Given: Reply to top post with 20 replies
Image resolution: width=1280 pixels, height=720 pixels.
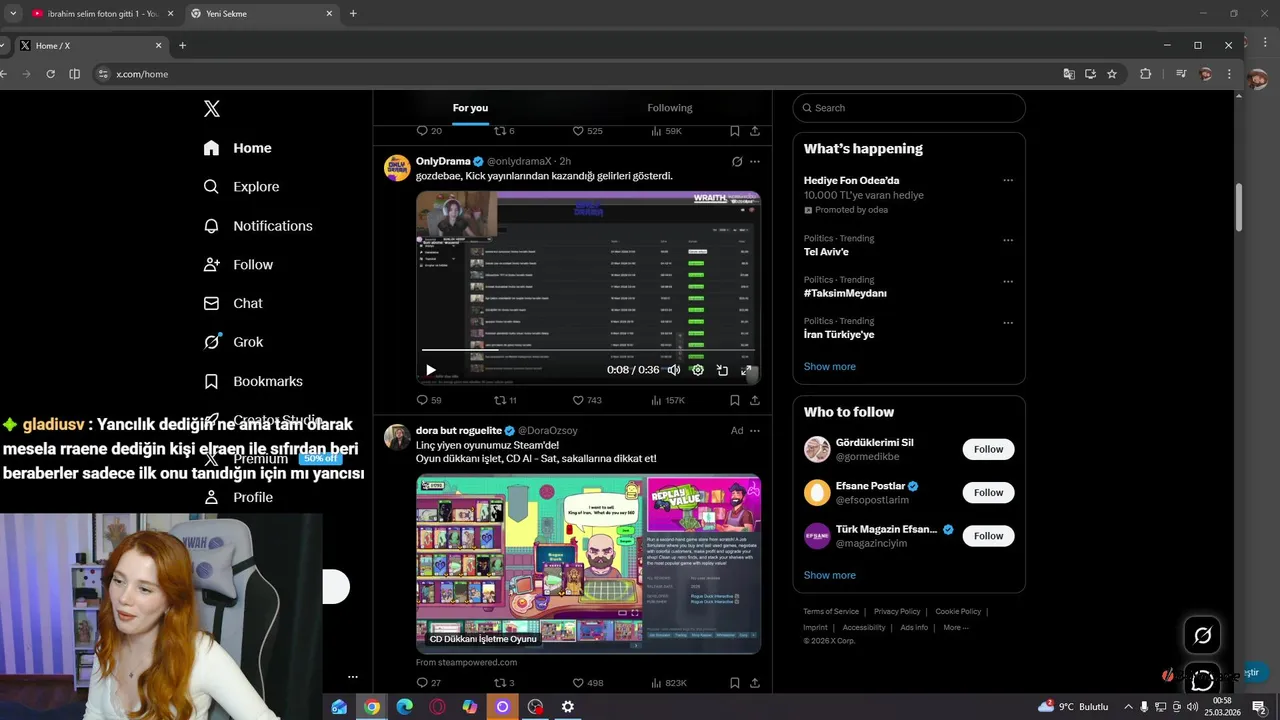Looking at the screenshot, I should [429, 131].
